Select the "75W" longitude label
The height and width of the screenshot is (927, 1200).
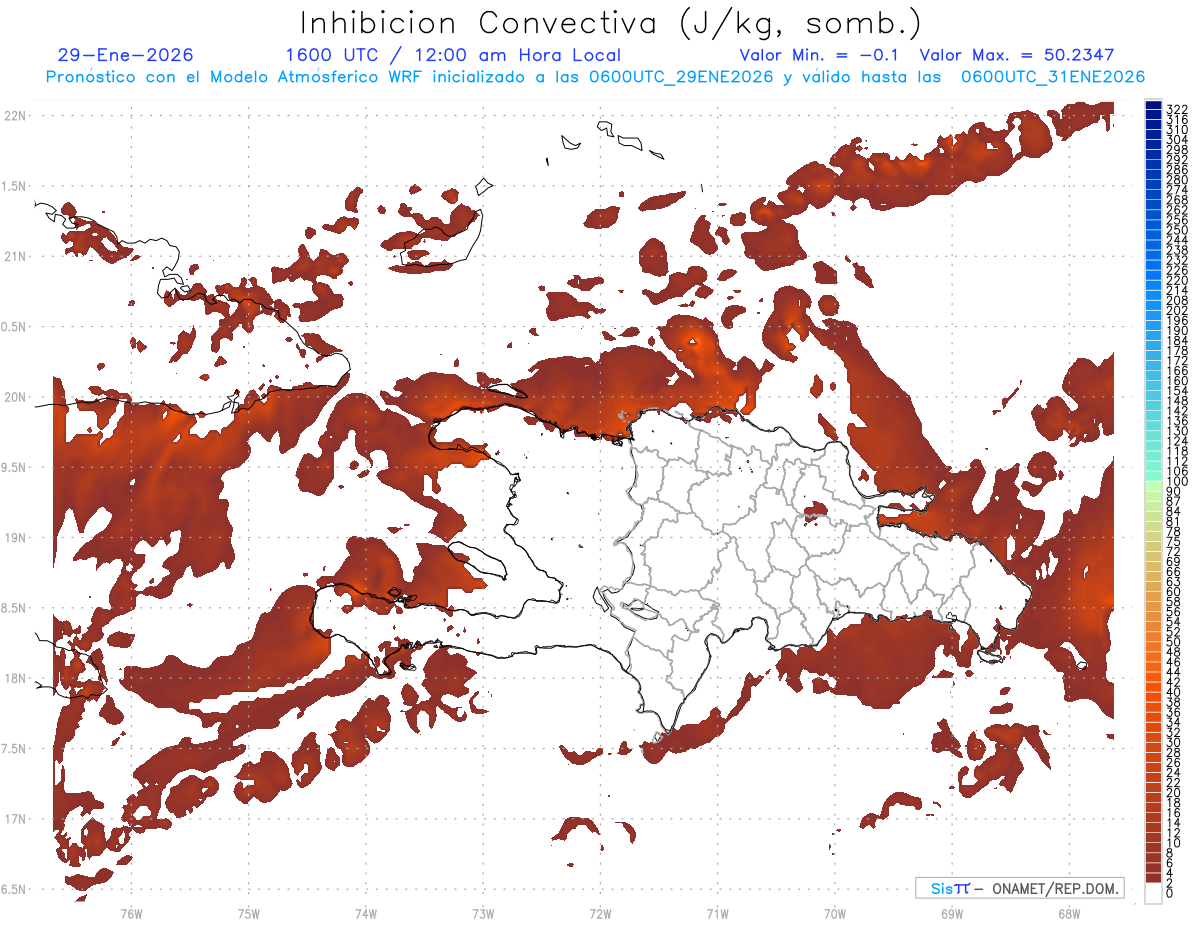point(249,913)
